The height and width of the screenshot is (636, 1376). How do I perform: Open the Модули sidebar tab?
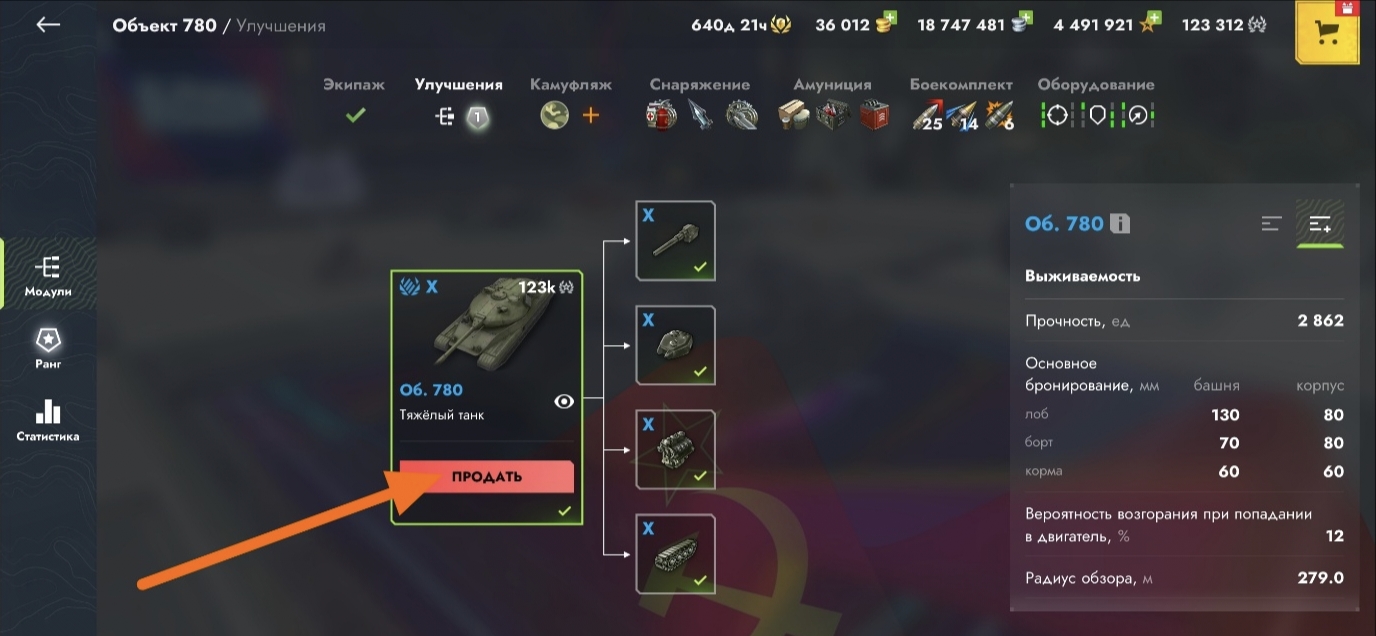click(x=48, y=277)
